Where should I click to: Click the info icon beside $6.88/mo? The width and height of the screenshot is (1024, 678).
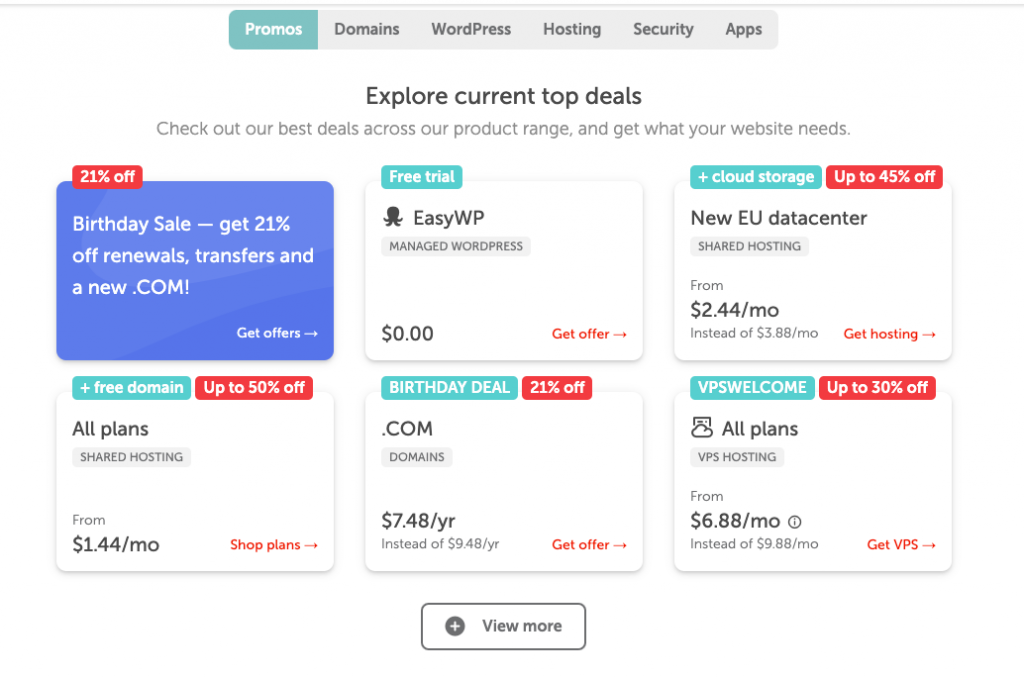795,522
